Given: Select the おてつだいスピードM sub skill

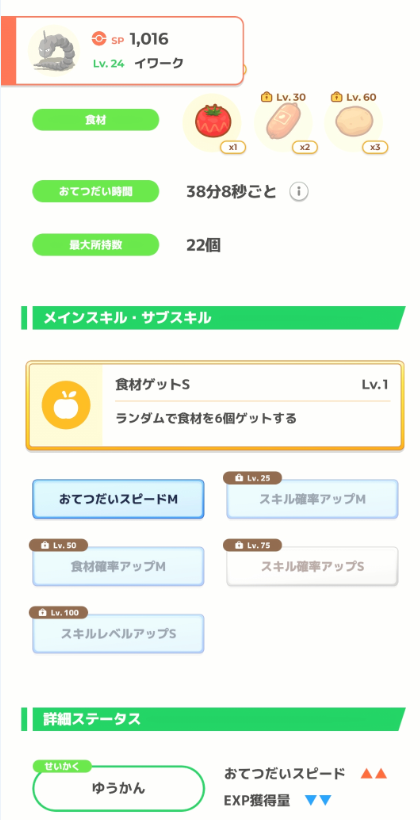Looking at the screenshot, I should pyautogui.click(x=118, y=499).
